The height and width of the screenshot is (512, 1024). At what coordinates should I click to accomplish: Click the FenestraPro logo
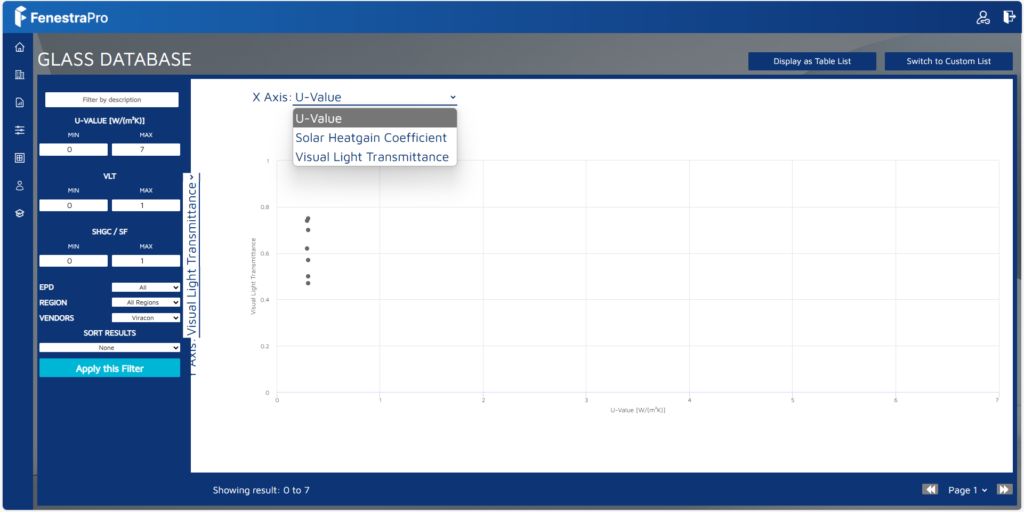coord(61,17)
